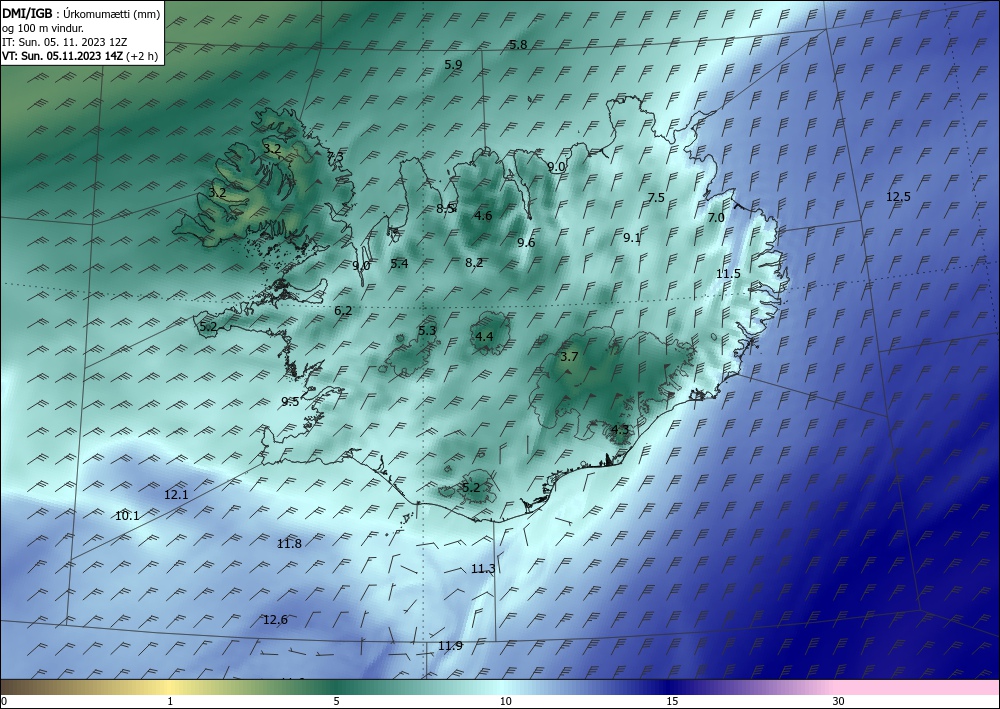Click the color scale label 0
This screenshot has height=709, width=1000.
[4, 701]
